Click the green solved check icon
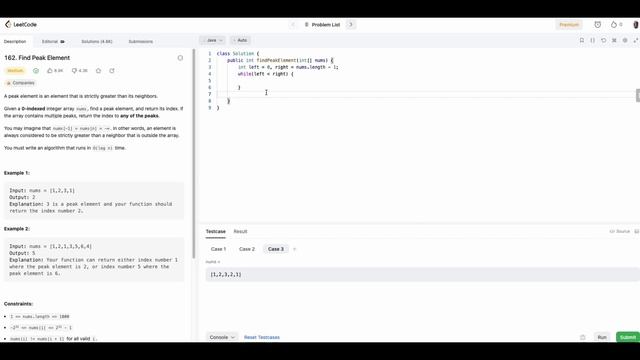Image resolution: width=640 pixels, height=360 pixels. (x=36, y=71)
